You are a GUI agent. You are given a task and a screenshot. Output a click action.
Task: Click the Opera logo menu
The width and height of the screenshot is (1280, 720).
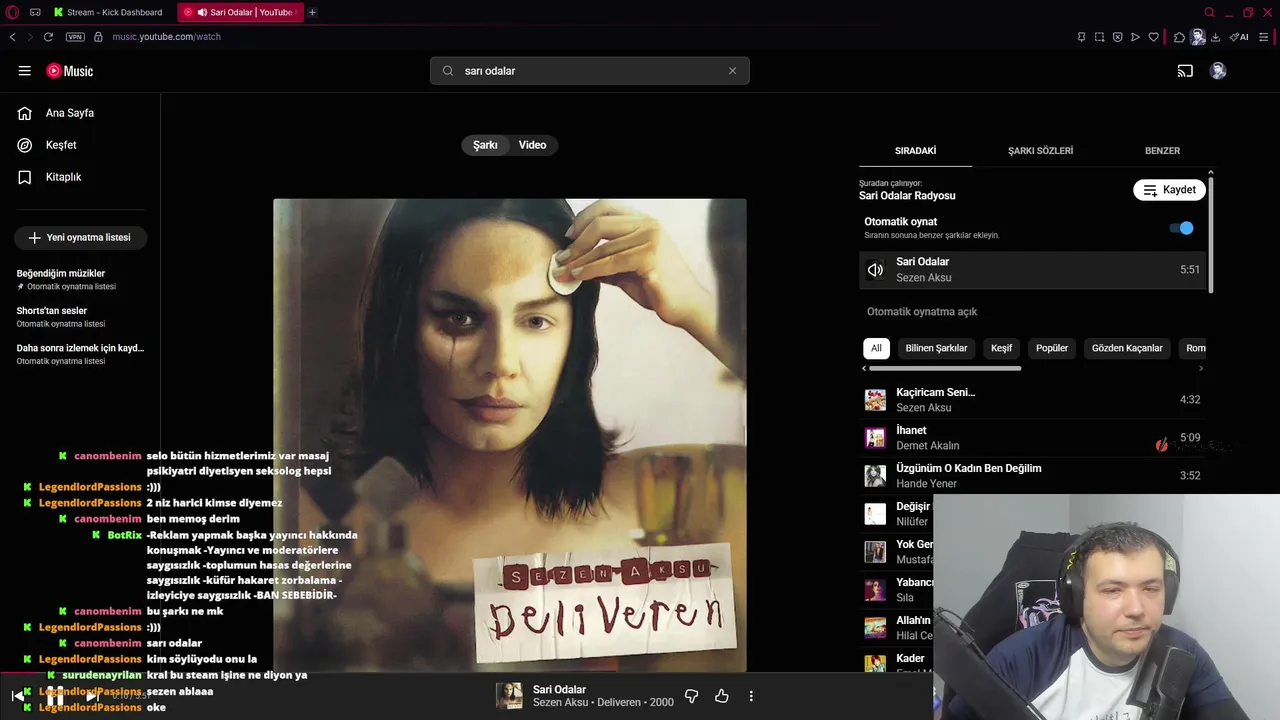click(12, 12)
